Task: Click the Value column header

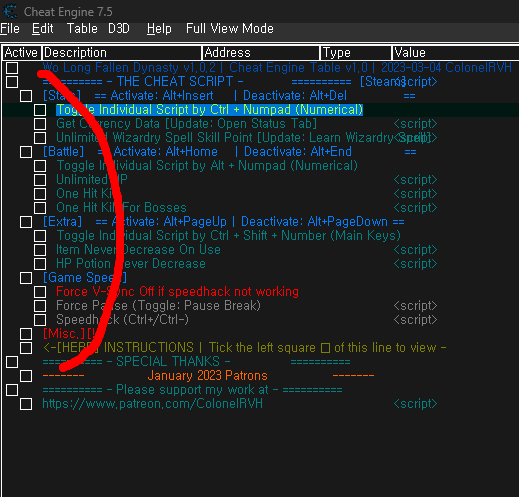Action: click(455, 53)
